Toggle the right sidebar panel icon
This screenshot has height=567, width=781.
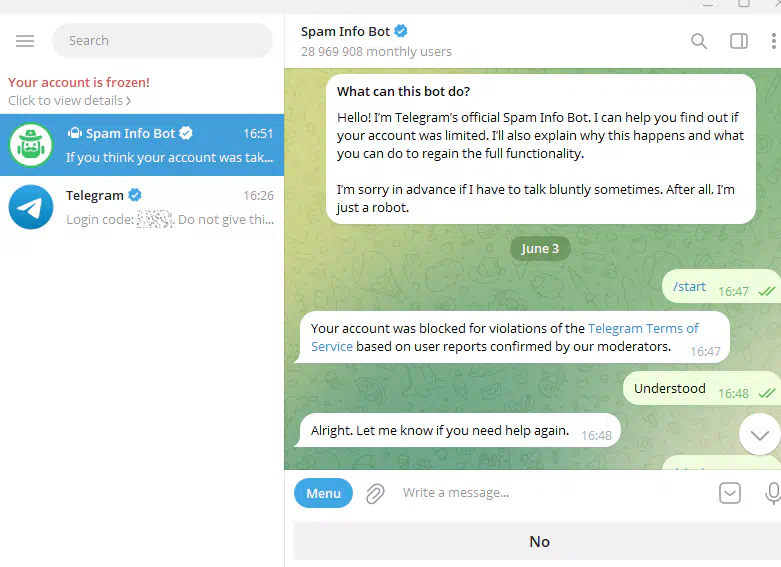pos(739,41)
